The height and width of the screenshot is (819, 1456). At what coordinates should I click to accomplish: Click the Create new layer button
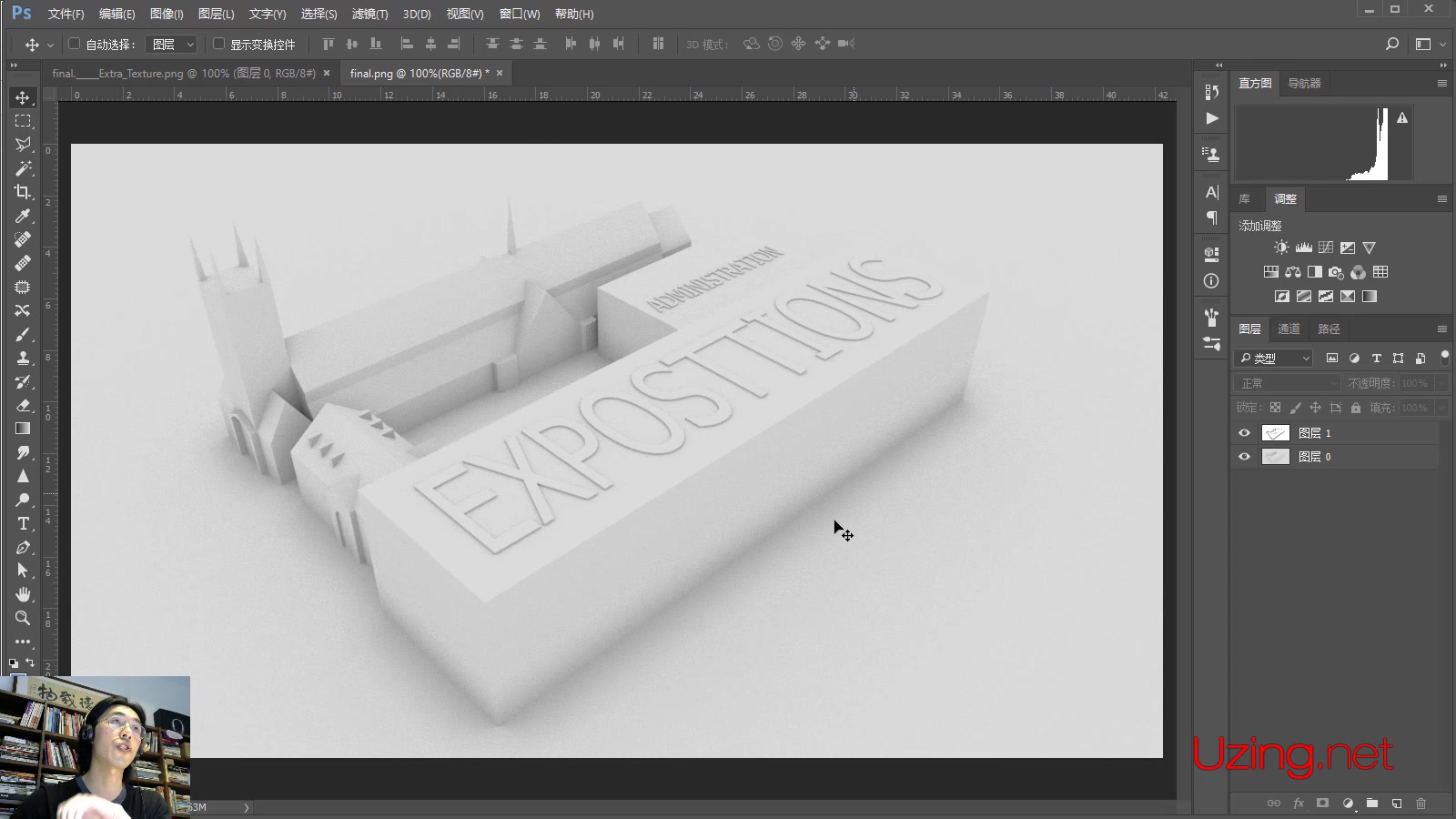1397,804
